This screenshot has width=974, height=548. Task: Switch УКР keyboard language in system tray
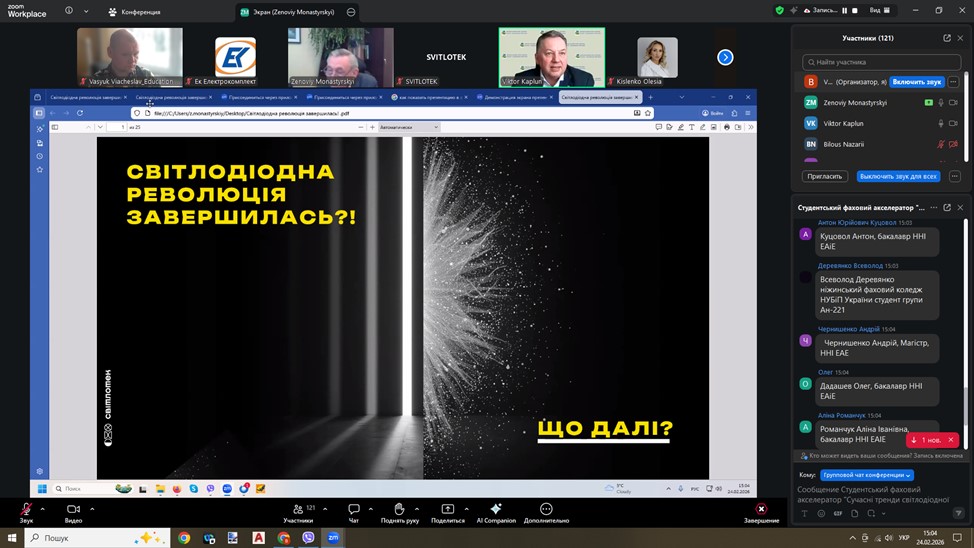[x=904, y=538]
